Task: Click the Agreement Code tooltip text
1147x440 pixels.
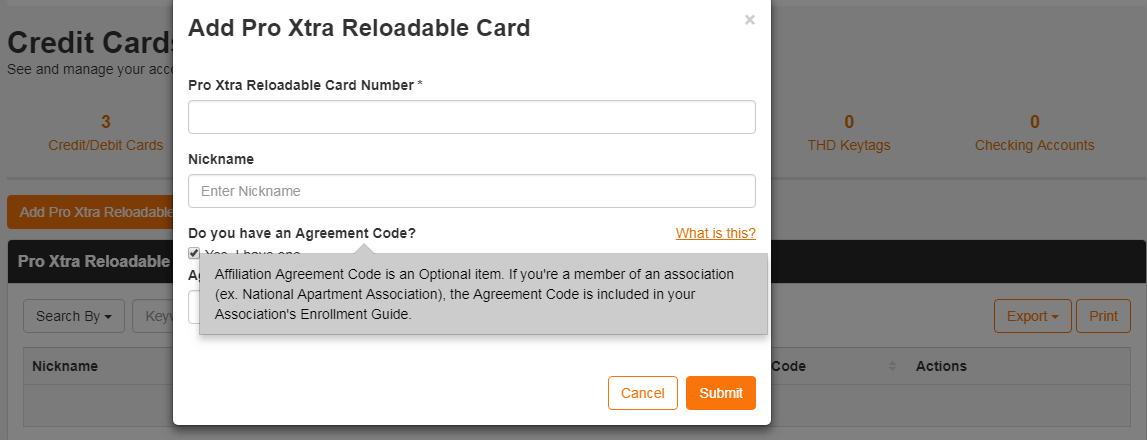Action: pyautogui.click(x=482, y=293)
